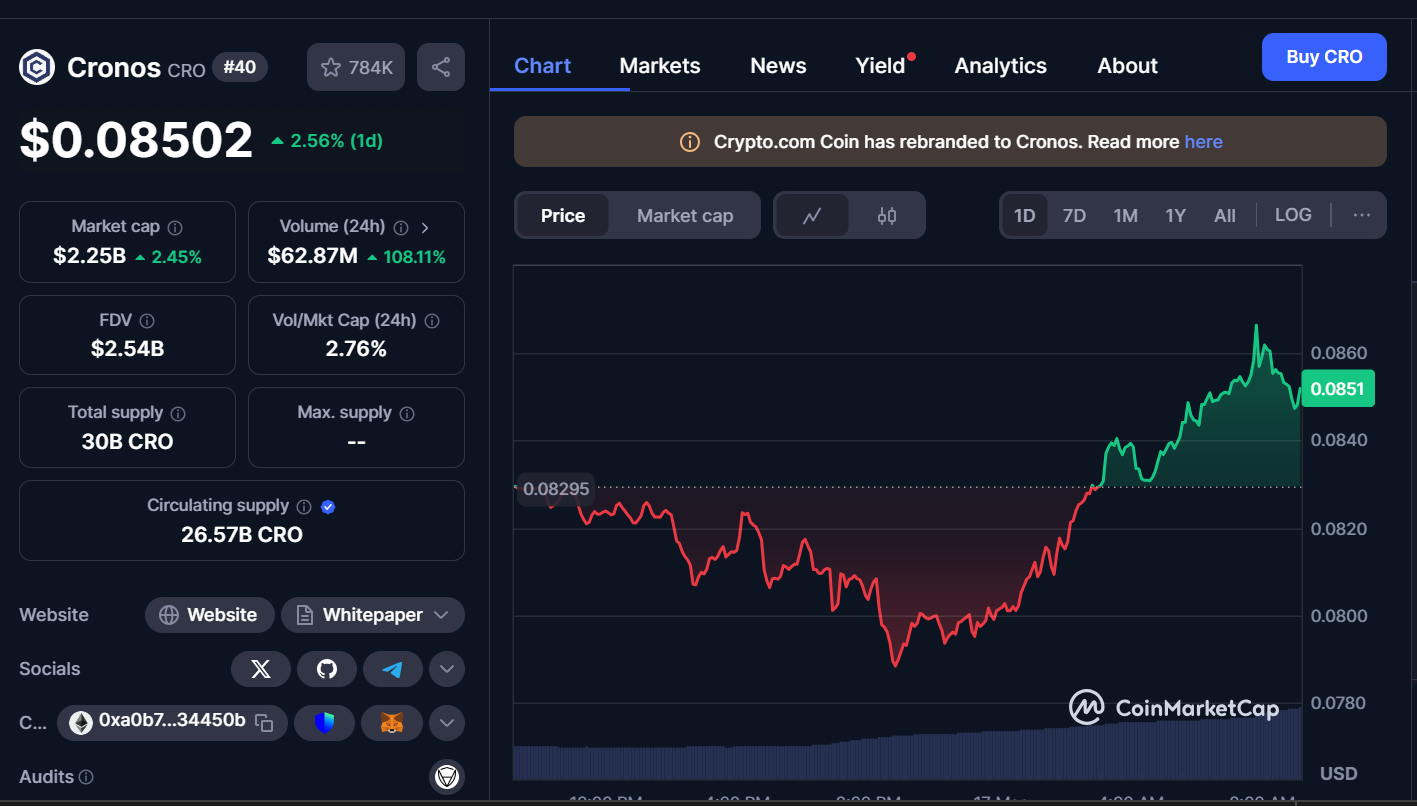Set chart range to 1M
This screenshot has width=1417, height=806.
(1126, 215)
